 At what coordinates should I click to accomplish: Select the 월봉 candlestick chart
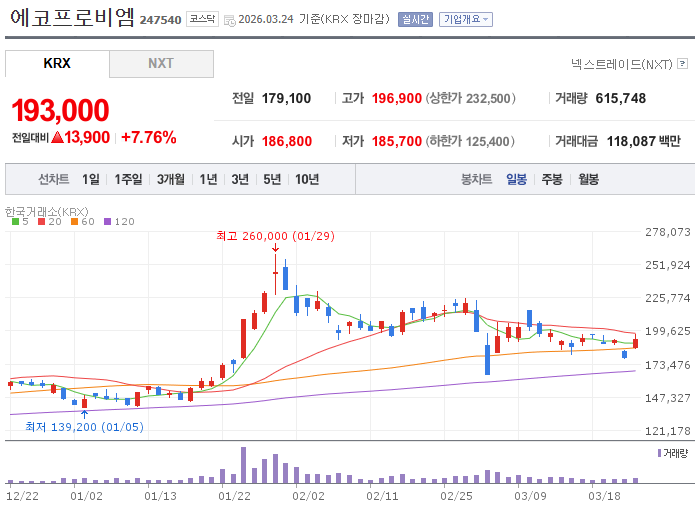point(588,179)
